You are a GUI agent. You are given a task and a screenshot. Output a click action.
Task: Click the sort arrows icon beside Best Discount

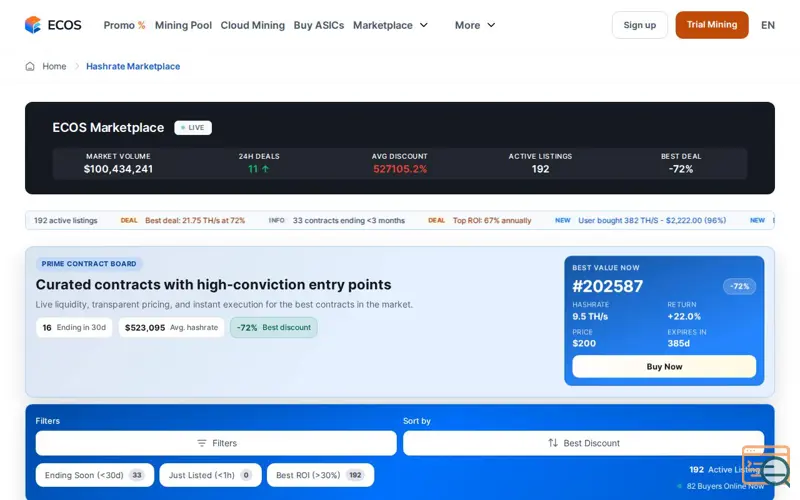click(x=553, y=443)
